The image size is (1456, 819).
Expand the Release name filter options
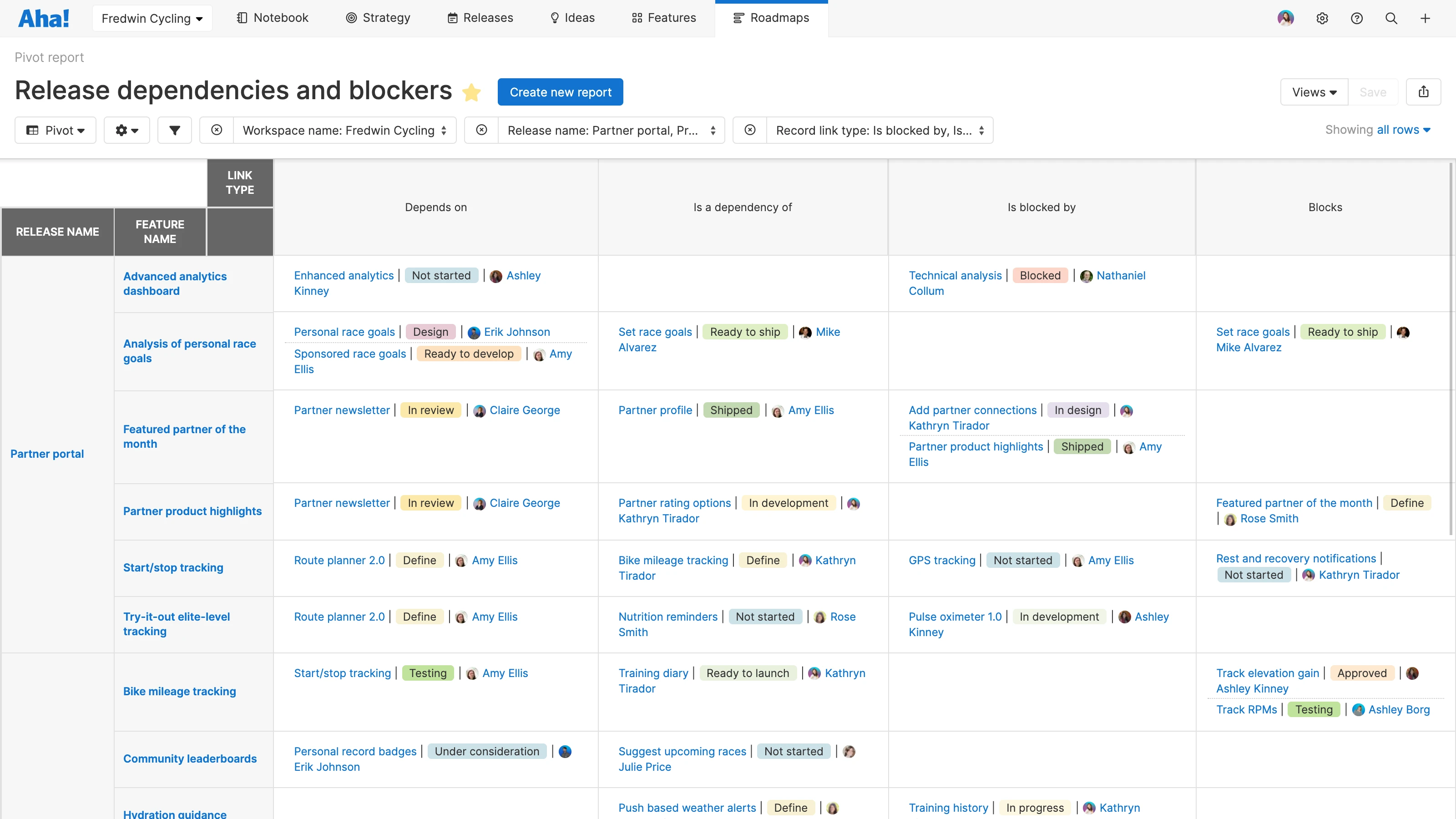pyautogui.click(x=713, y=130)
